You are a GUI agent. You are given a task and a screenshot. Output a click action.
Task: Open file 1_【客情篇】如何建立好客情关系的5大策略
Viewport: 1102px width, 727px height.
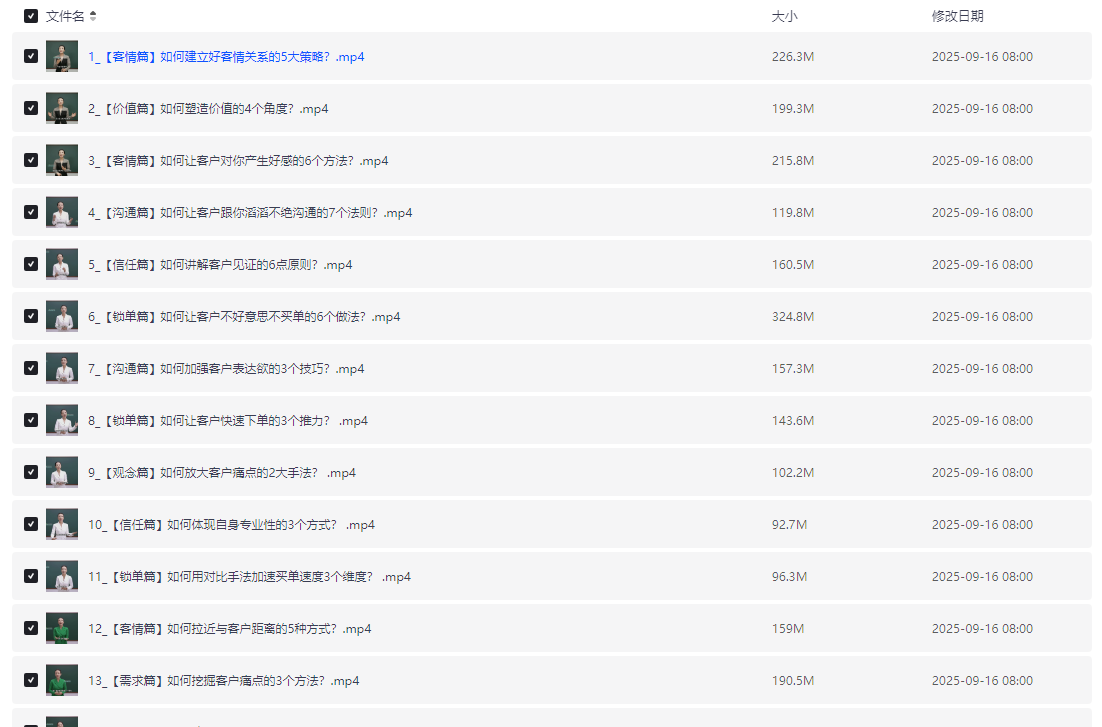[x=226, y=57]
